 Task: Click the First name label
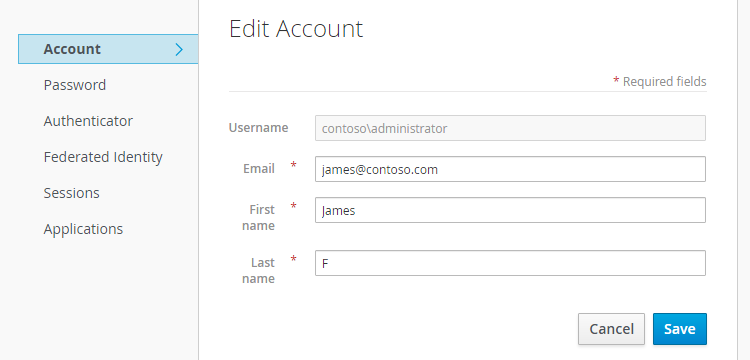point(258,218)
